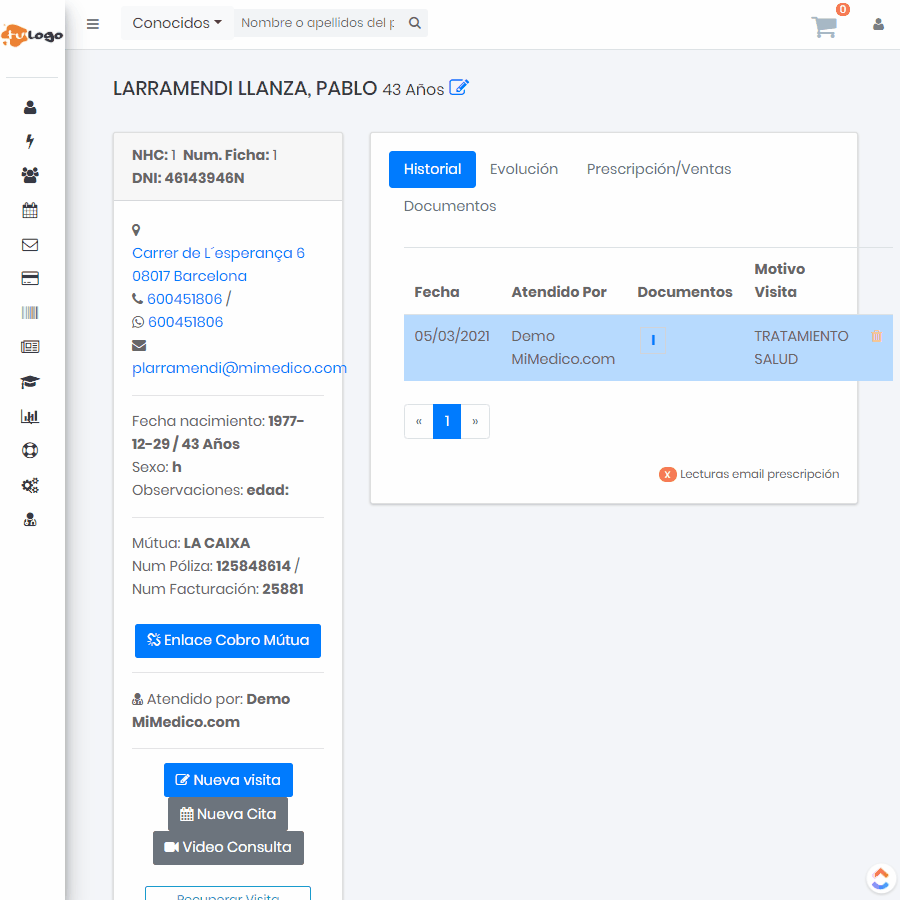Go to next page in pagination

tap(475, 422)
